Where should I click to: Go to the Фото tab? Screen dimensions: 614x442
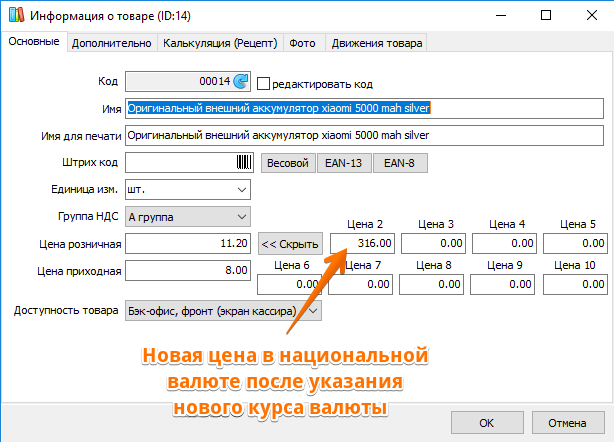(x=302, y=43)
